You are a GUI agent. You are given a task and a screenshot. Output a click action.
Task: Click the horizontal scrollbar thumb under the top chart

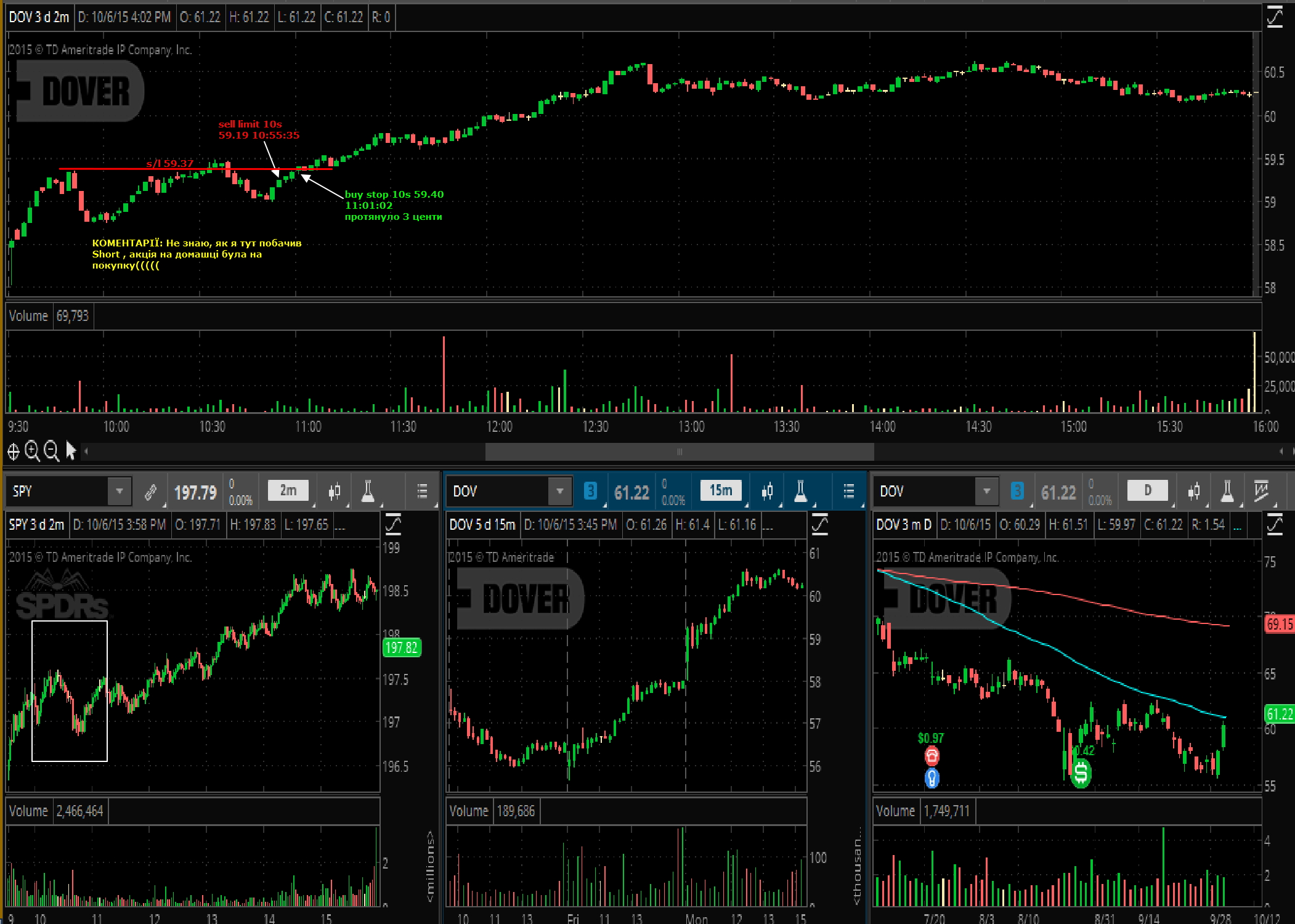(x=679, y=452)
